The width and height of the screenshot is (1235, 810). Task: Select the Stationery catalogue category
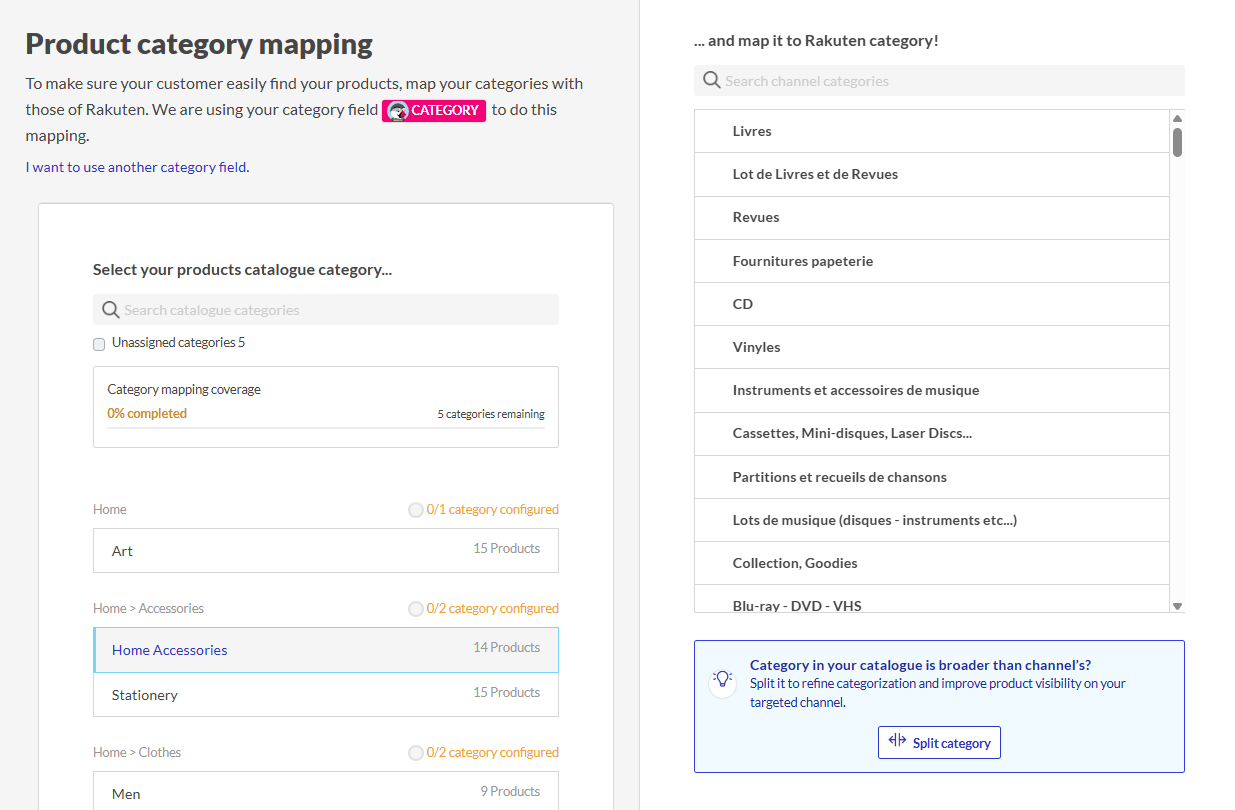coord(325,694)
